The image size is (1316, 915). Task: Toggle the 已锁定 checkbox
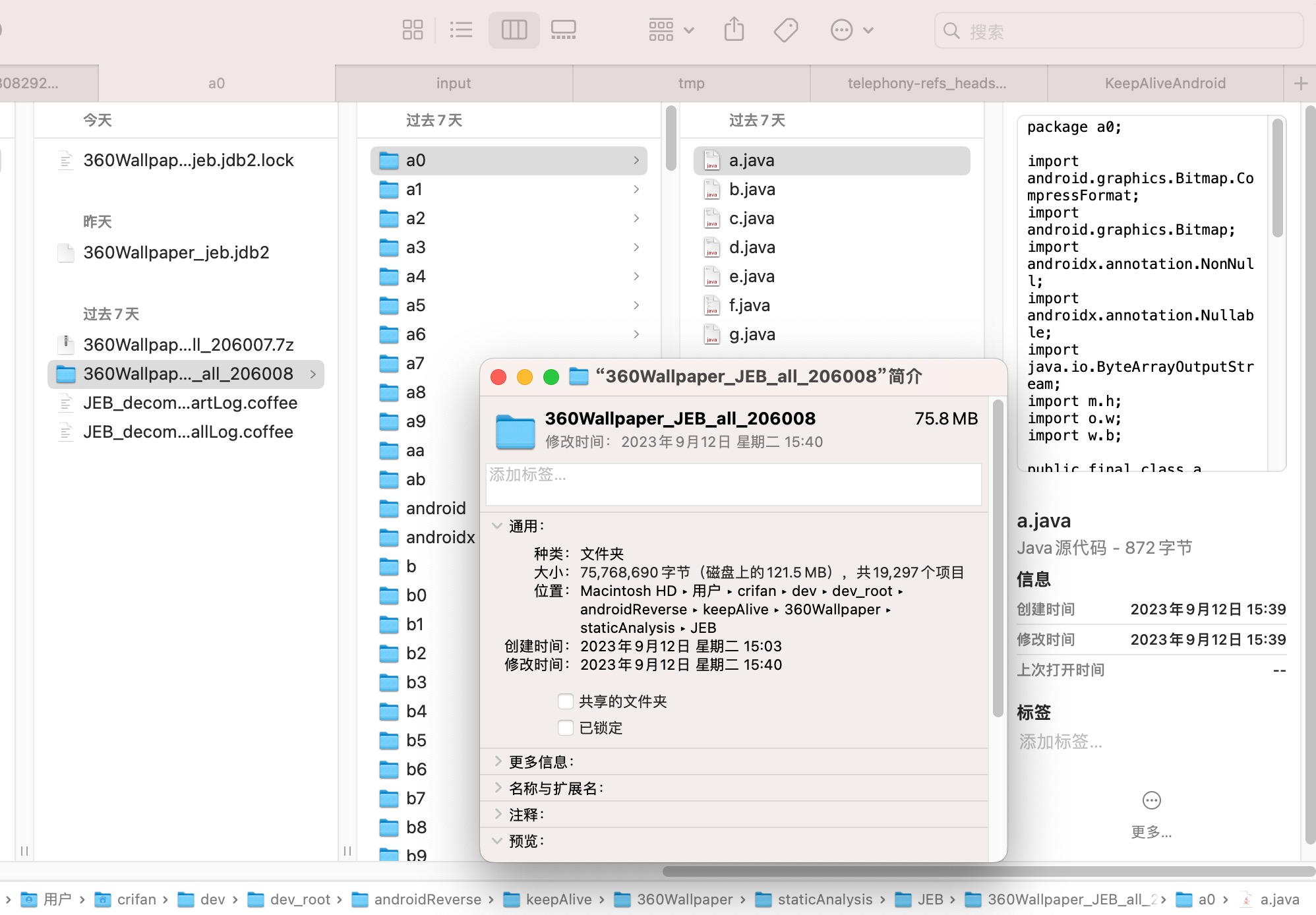[x=563, y=726]
